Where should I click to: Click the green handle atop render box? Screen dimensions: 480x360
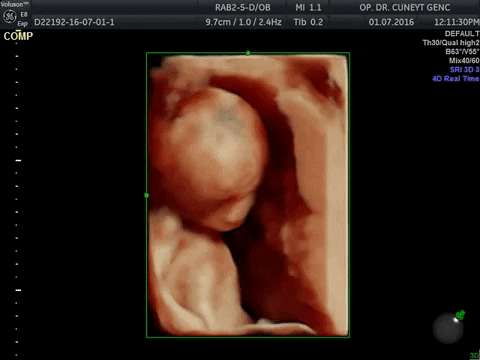pyautogui.click(x=248, y=53)
